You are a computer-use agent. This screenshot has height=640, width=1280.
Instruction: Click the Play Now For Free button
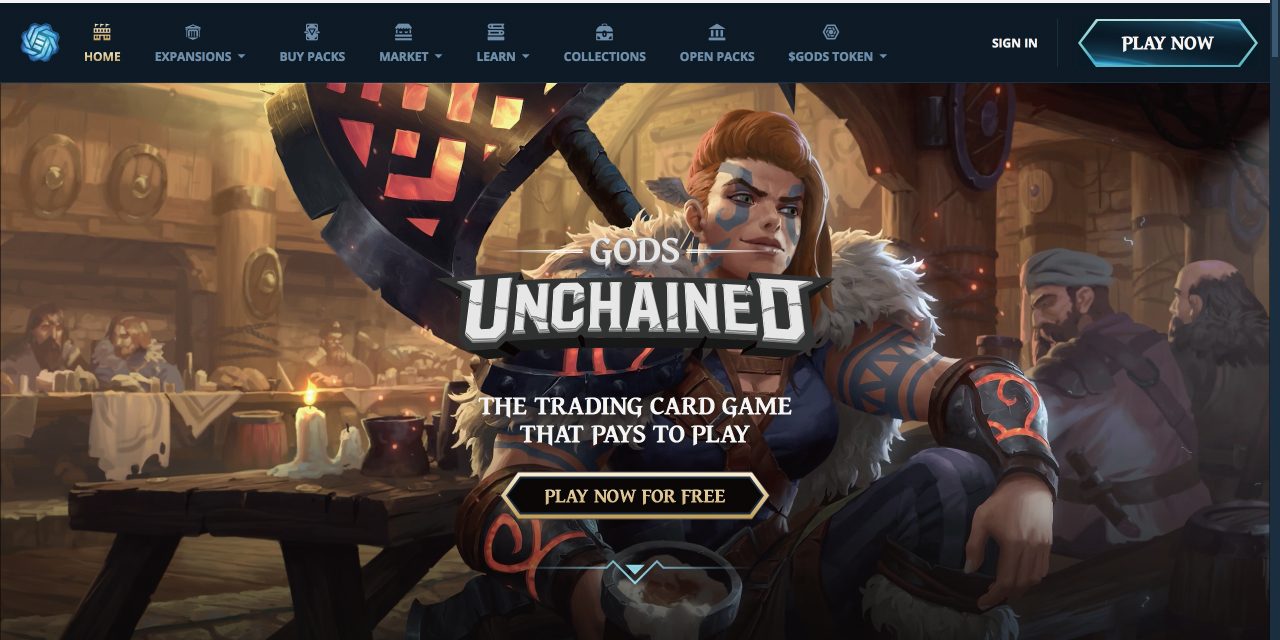tap(635, 496)
